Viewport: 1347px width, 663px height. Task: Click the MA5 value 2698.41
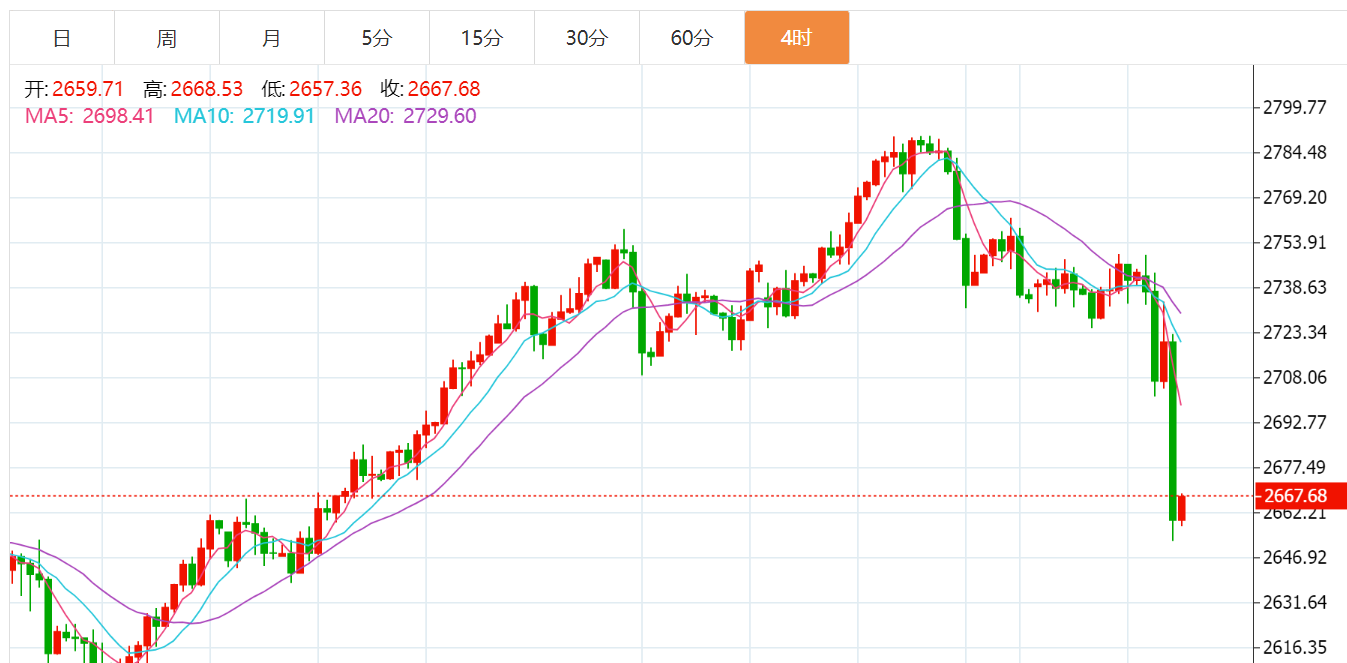coord(118,116)
